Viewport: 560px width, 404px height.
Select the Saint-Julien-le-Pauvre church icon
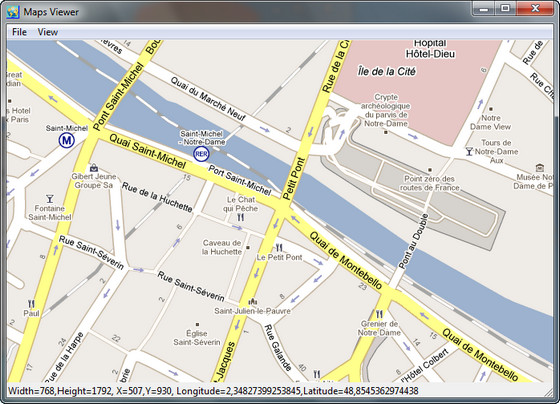click(x=252, y=302)
